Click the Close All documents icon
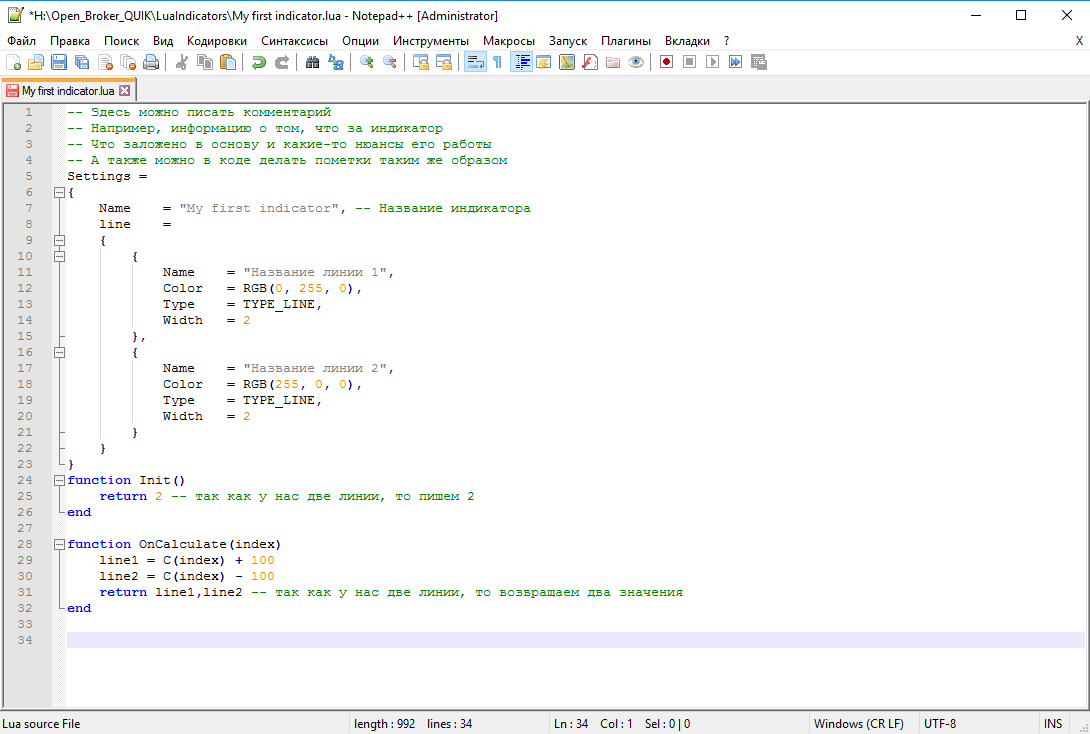This screenshot has width=1090, height=734. tap(128, 63)
